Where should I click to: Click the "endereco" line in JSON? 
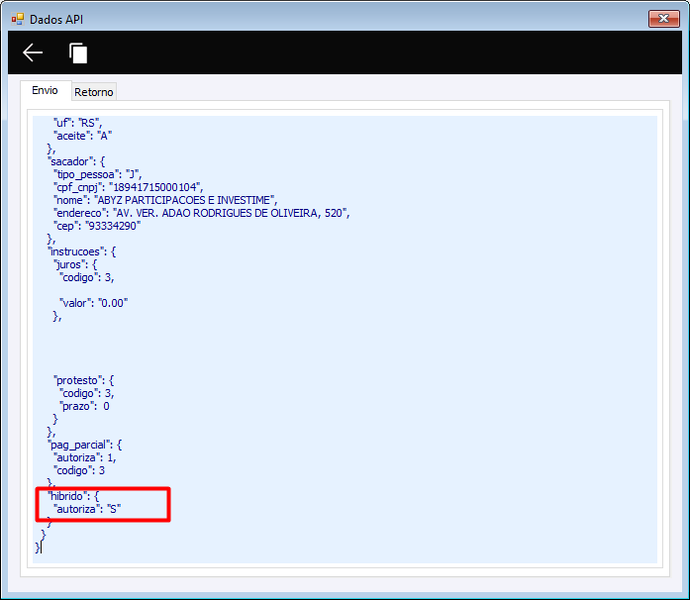pyautogui.click(x=202, y=213)
